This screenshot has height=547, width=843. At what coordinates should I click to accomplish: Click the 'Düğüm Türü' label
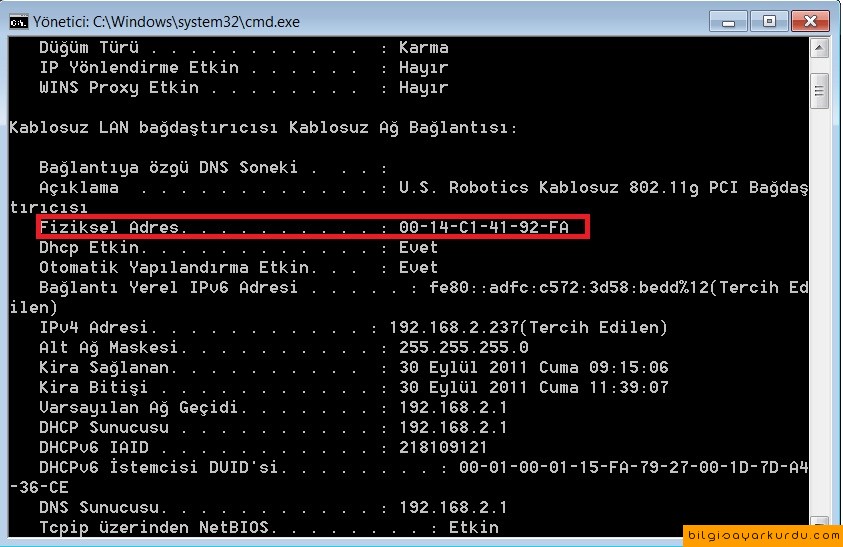pos(89,47)
